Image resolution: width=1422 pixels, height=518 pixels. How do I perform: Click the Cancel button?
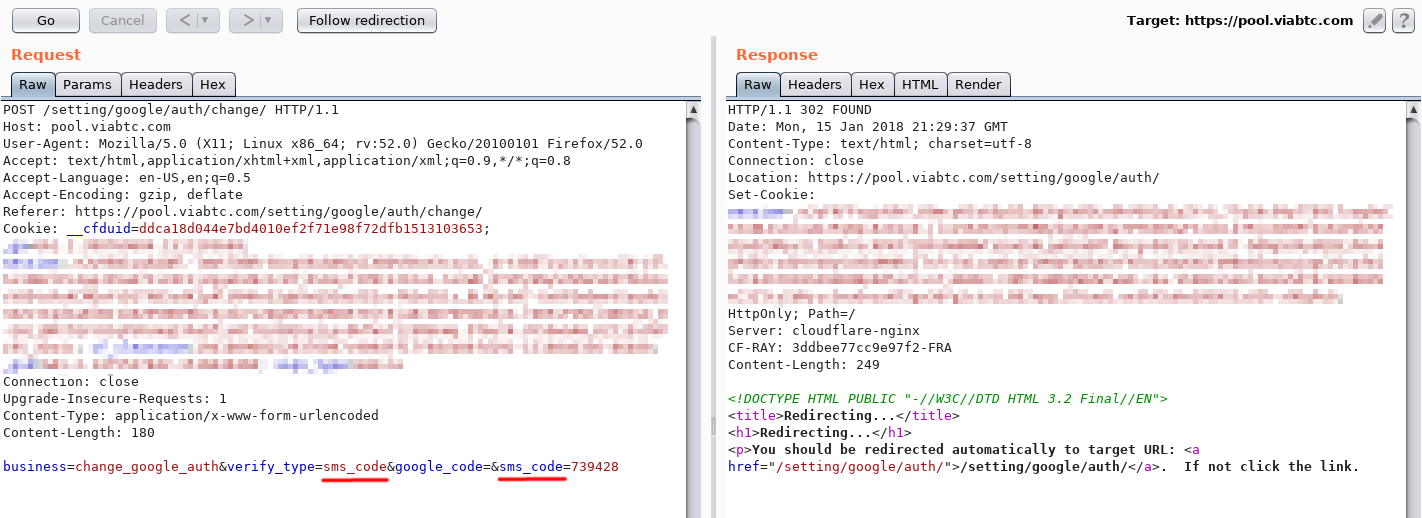pyautogui.click(x=122, y=20)
